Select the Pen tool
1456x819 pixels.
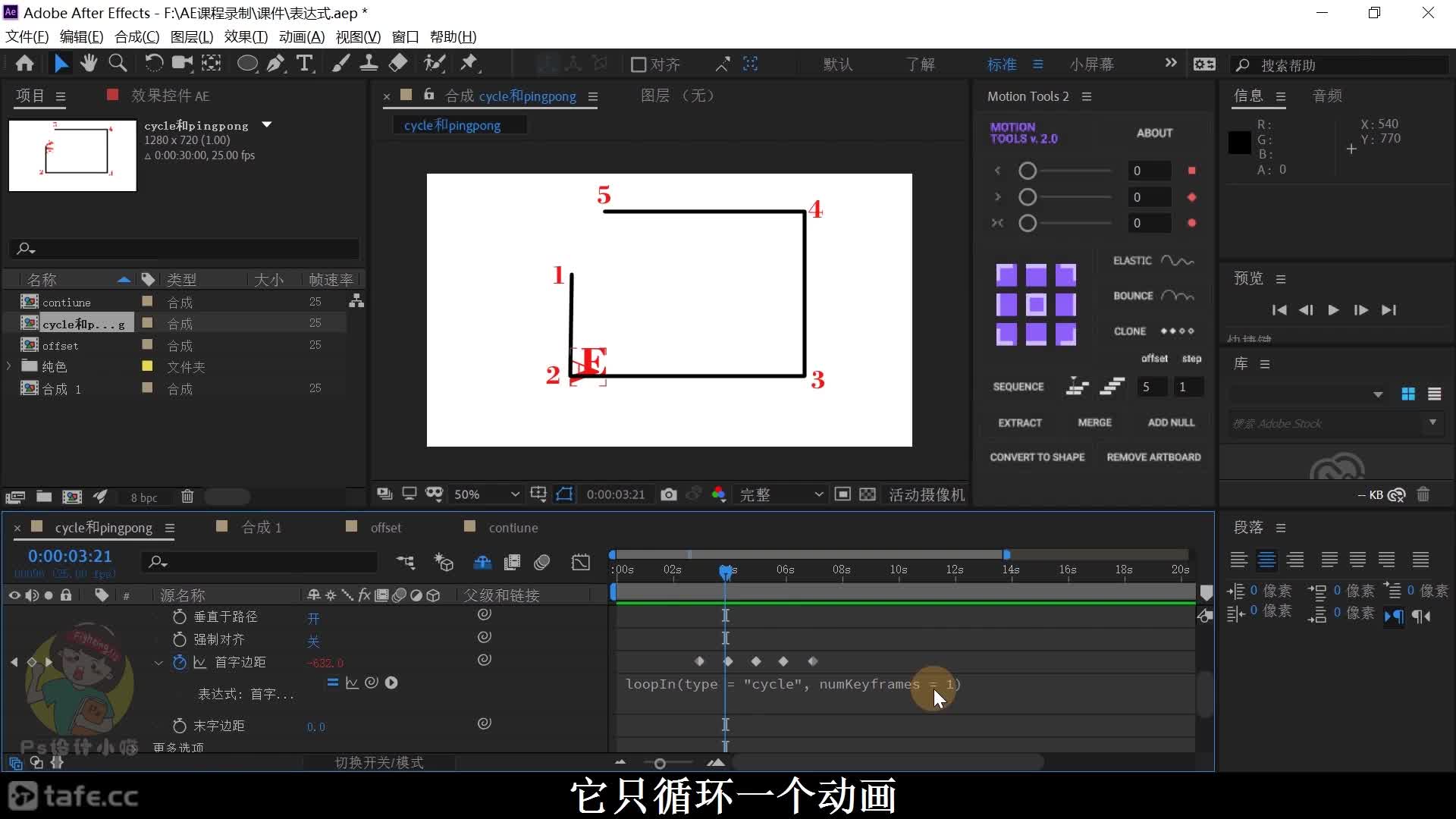tap(276, 64)
